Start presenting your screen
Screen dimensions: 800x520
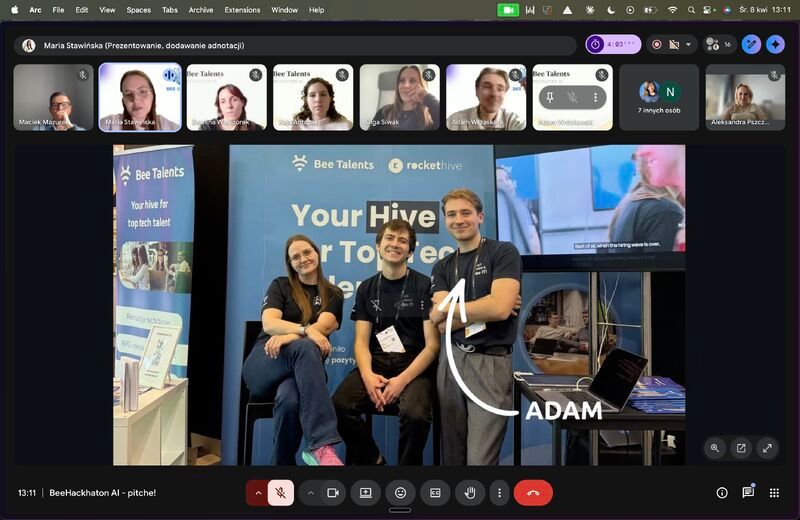pyautogui.click(x=366, y=492)
